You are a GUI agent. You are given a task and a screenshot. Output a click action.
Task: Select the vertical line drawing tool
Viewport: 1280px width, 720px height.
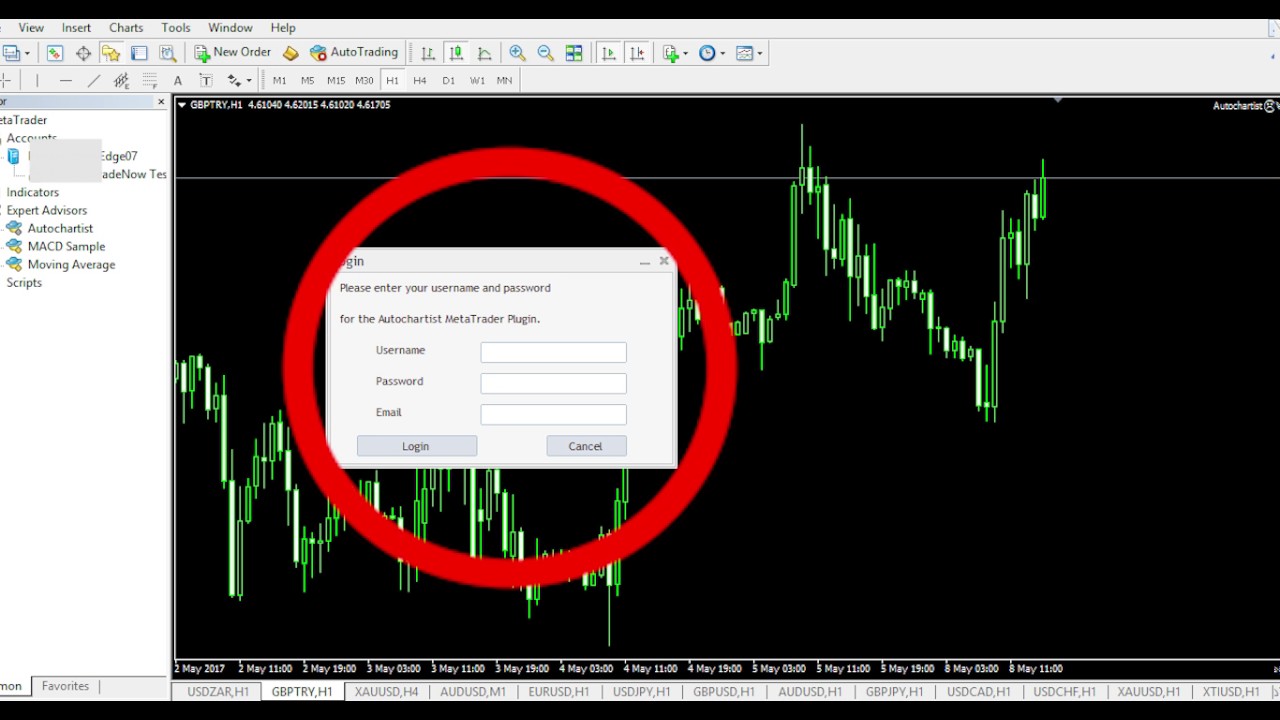(37, 80)
